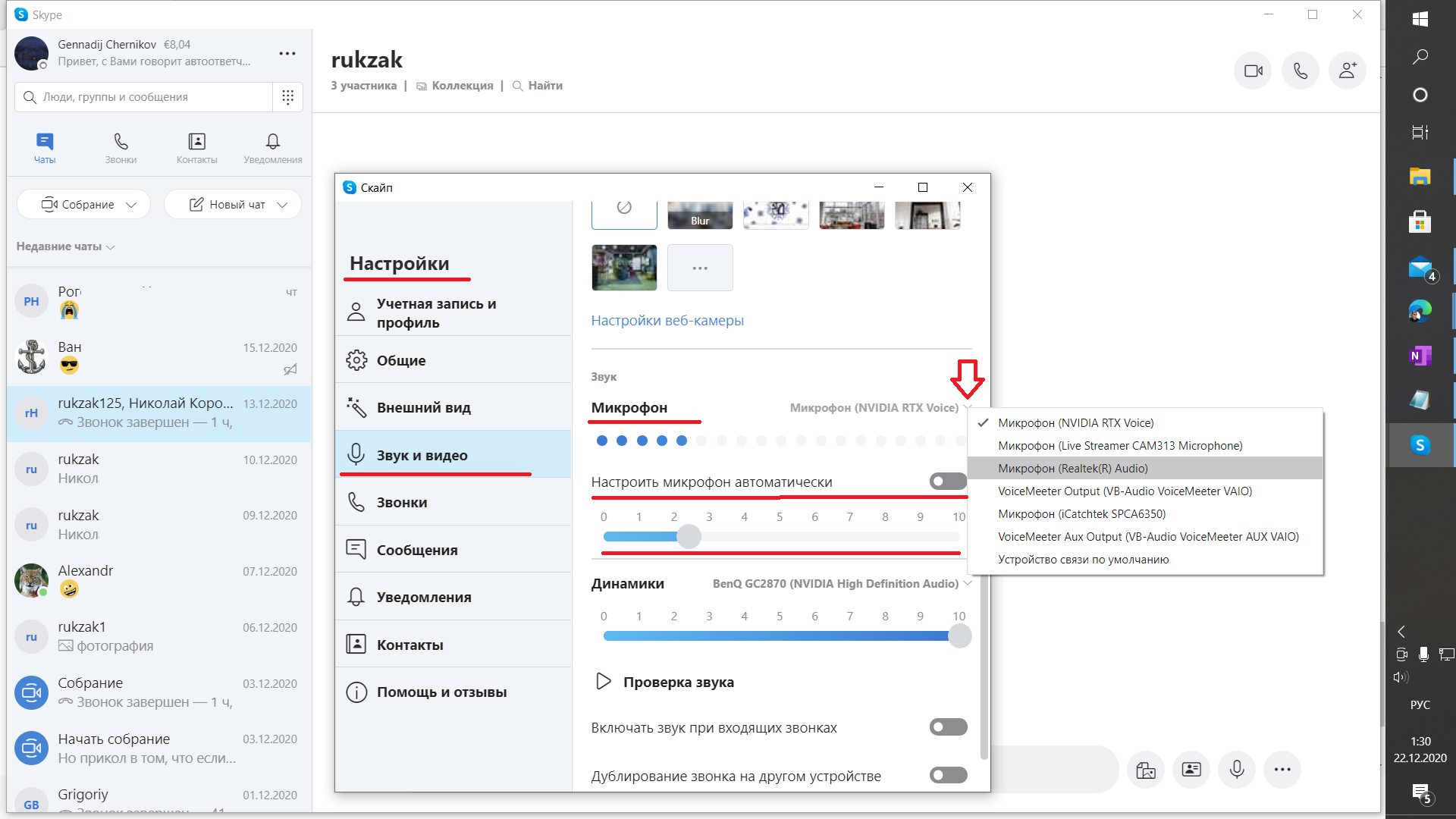Click the add files icon in chat bar
Viewport: 1456px width, 819px height.
(1145, 770)
